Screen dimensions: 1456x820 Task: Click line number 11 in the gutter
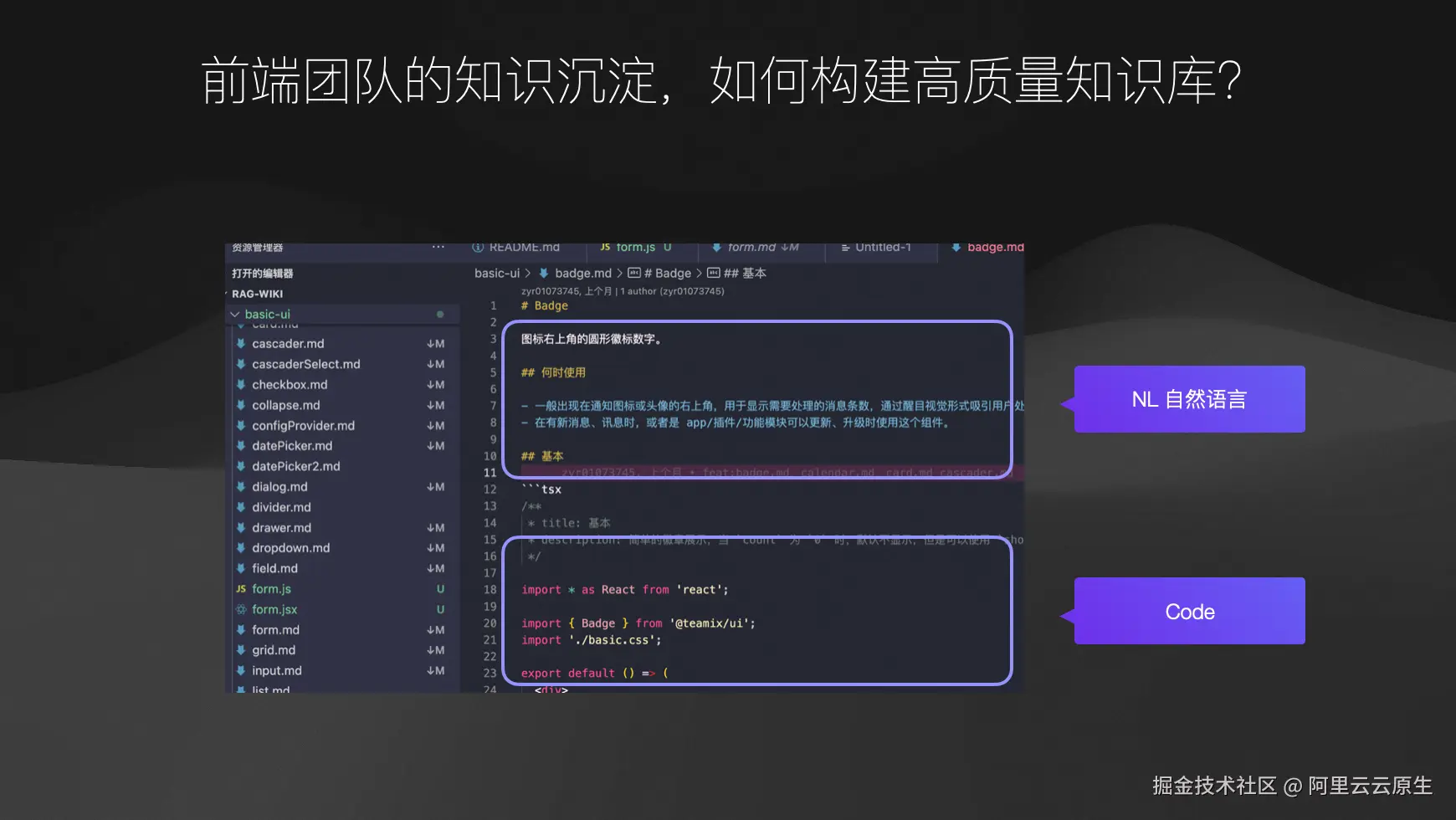pos(490,473)
